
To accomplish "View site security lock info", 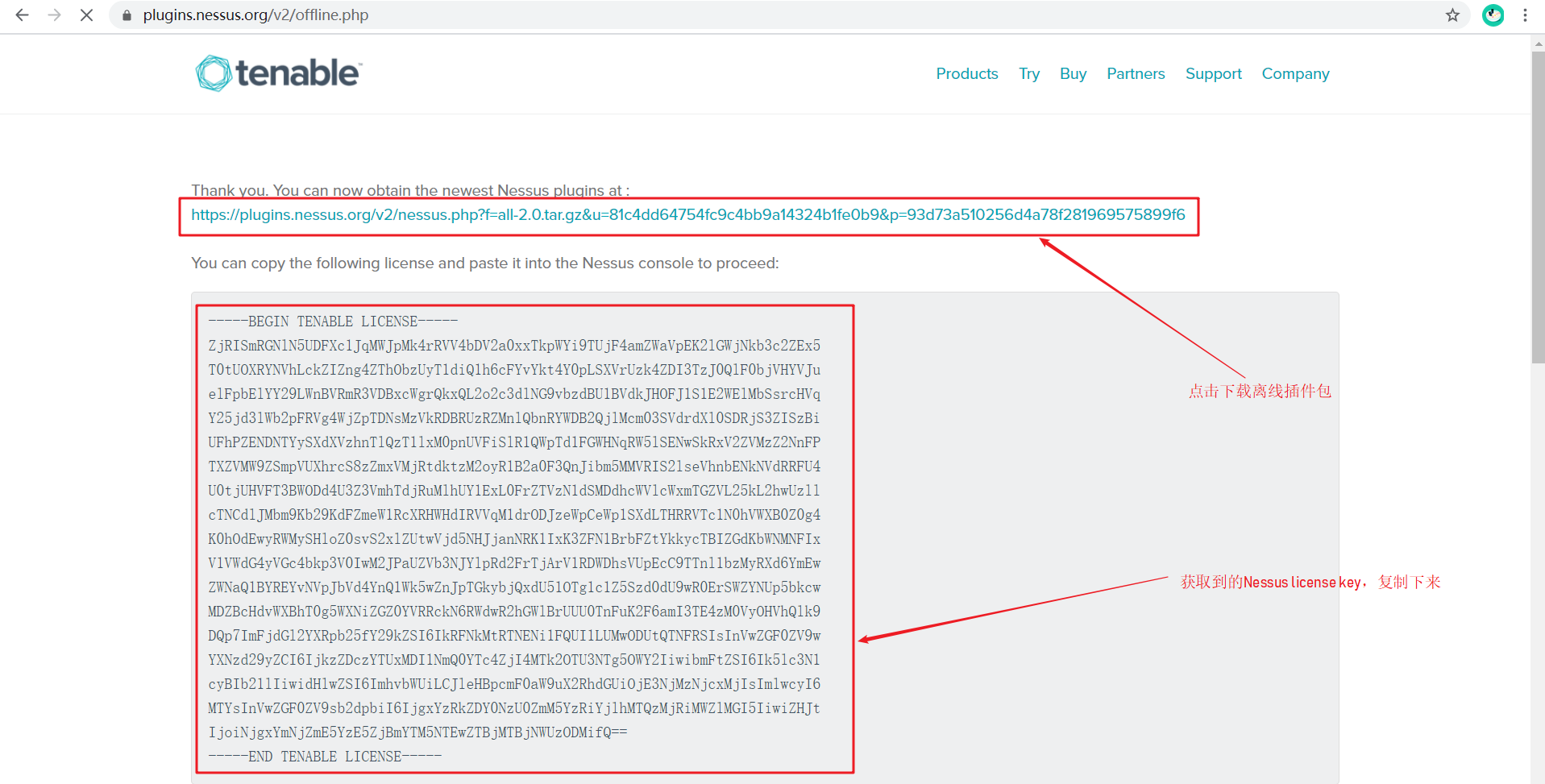I will click(x=127, y=15).
